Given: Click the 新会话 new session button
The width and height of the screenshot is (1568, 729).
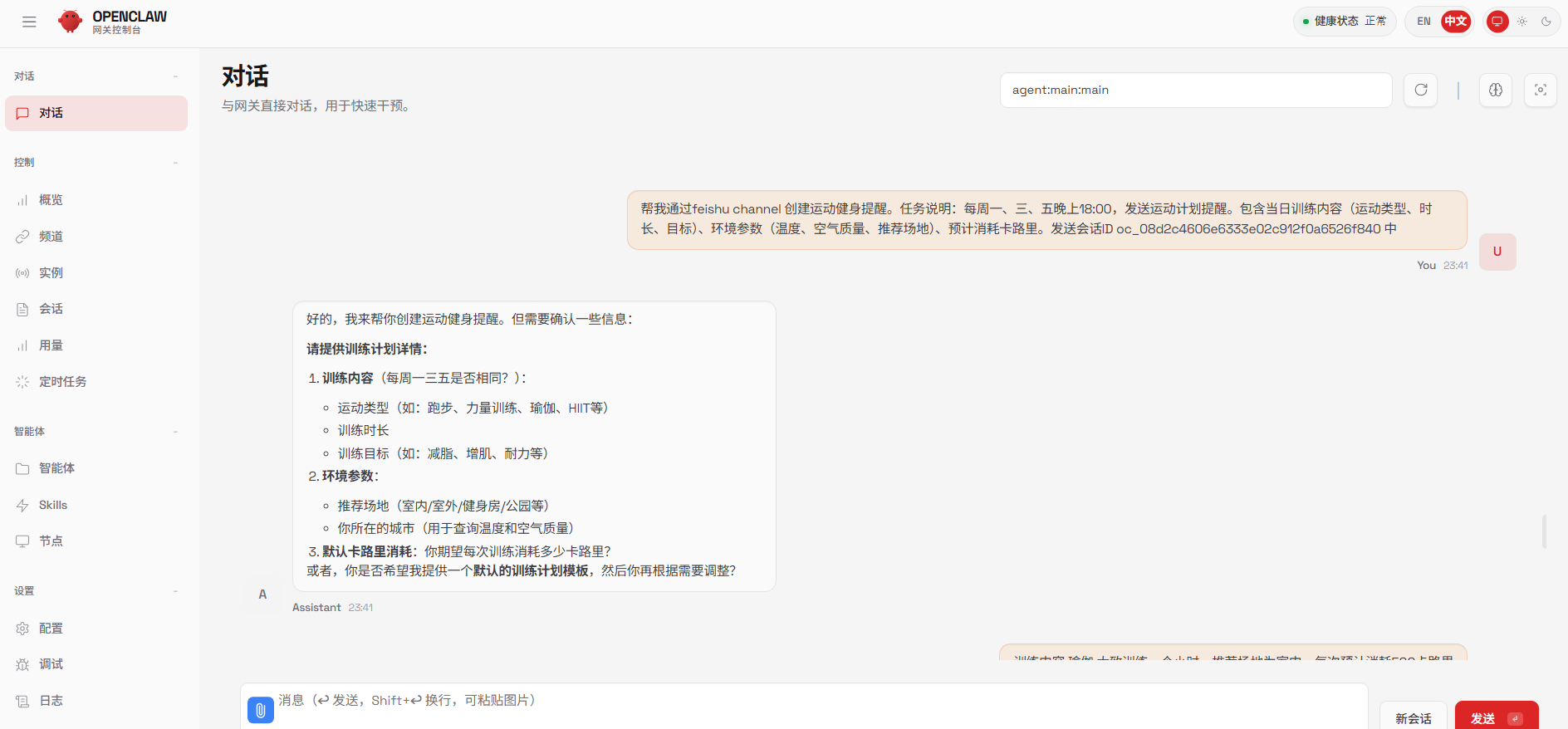Looking at the screenshot, I should pos(1413,717).
